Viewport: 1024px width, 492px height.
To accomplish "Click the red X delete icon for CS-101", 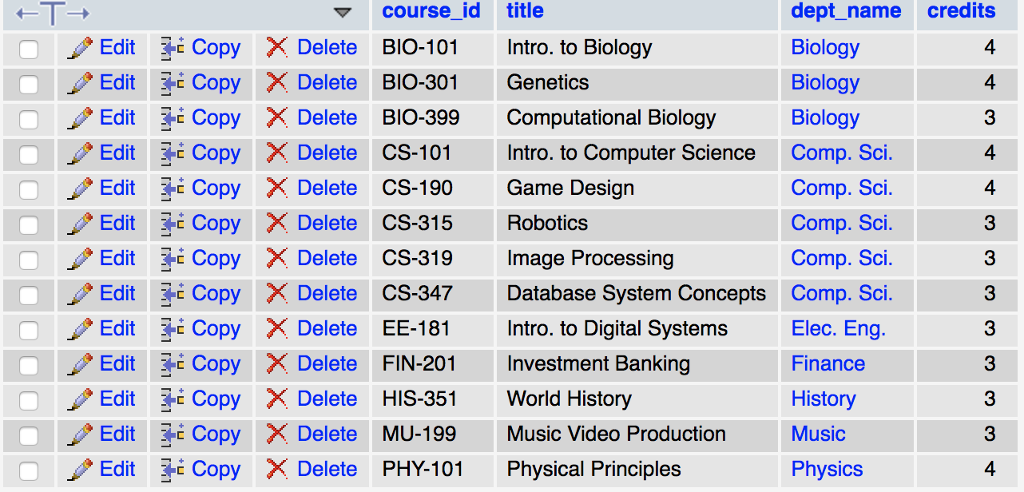I will click(x=278, y=153).
